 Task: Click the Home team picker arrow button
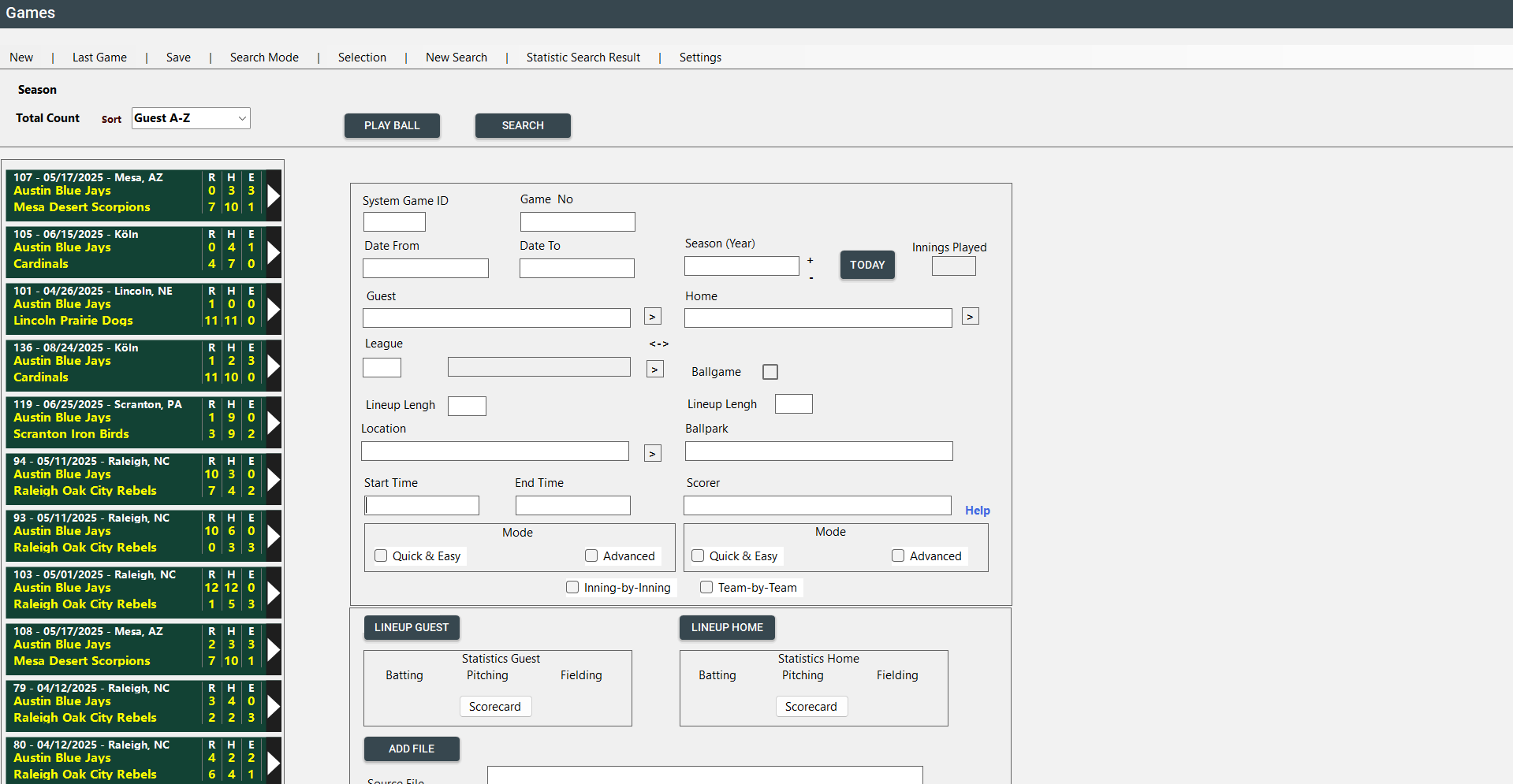coord(970,317)
